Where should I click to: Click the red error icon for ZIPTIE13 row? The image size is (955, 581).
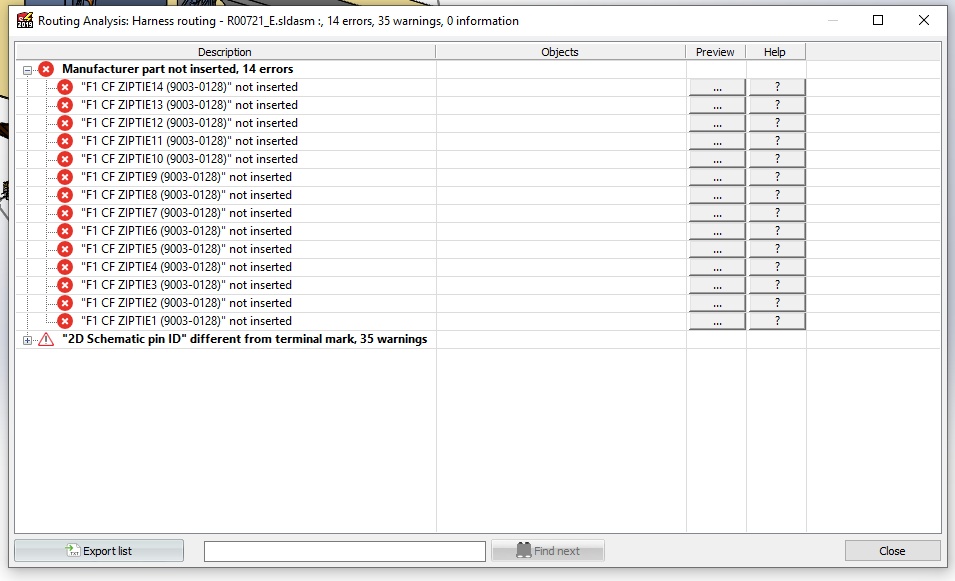tap(65, 105)
